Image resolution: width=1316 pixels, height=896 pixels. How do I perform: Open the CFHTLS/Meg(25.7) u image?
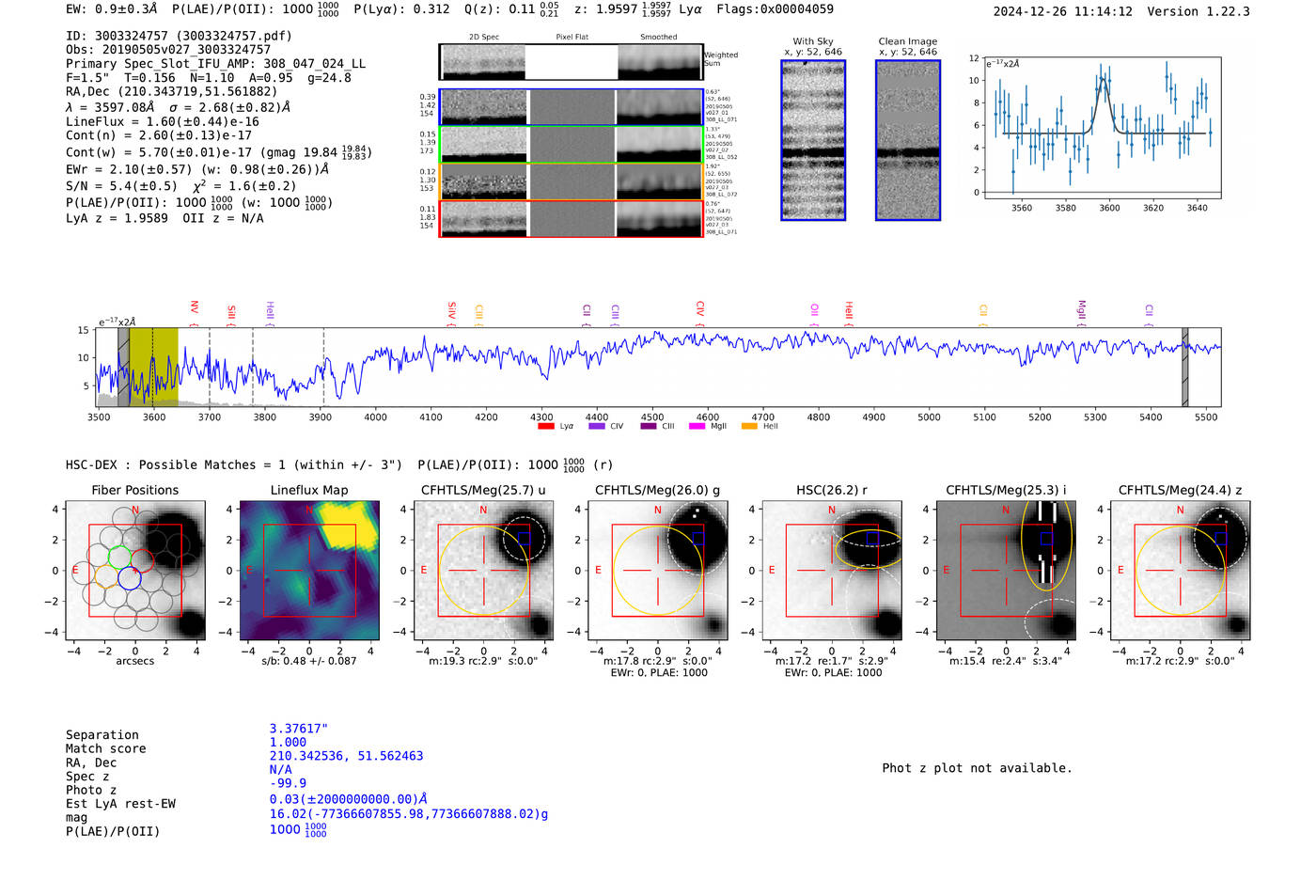[x=483, y=571]
